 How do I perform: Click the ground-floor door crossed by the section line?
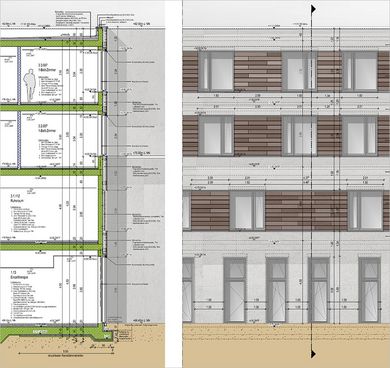319,290
